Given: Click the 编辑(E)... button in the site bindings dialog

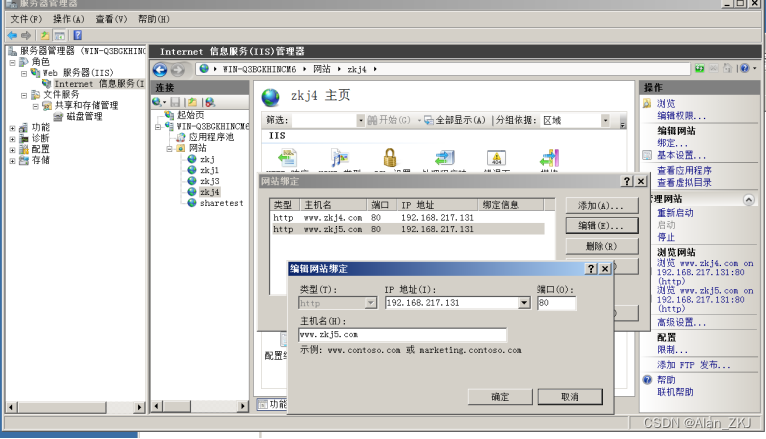Looking at the screenshot, I should [x=602, y=226].
